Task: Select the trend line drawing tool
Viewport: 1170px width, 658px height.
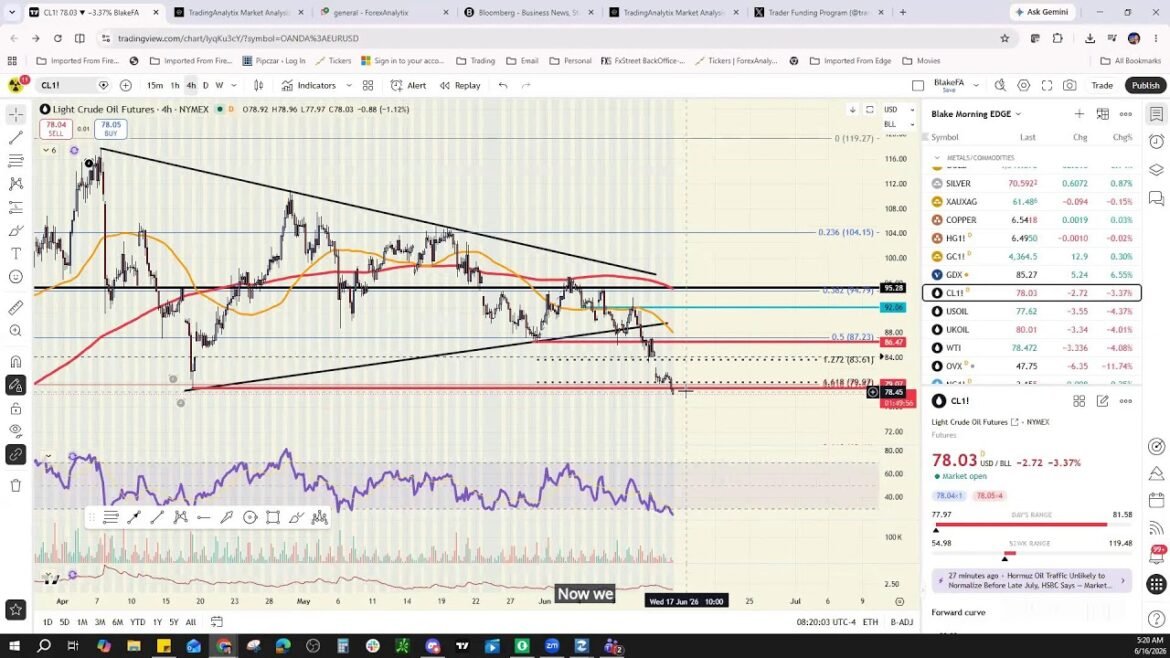Action: pos(16,137)
